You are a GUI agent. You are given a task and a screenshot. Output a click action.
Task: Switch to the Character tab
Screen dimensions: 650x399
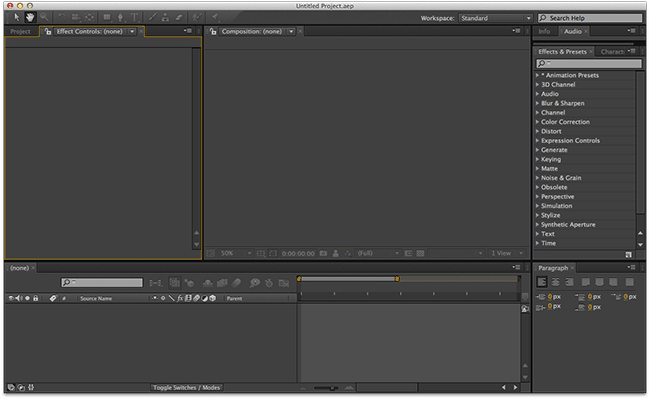coord(612,52)
